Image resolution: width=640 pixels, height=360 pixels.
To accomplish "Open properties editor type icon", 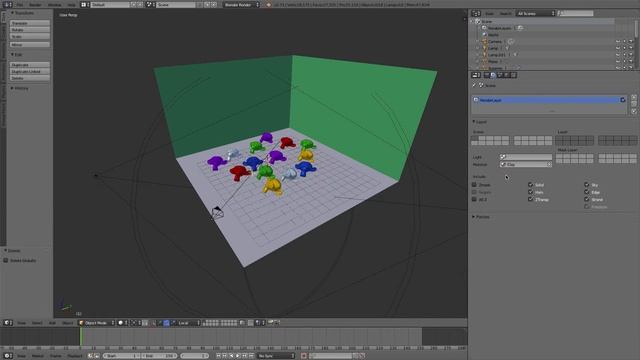I will coord(476,75).
